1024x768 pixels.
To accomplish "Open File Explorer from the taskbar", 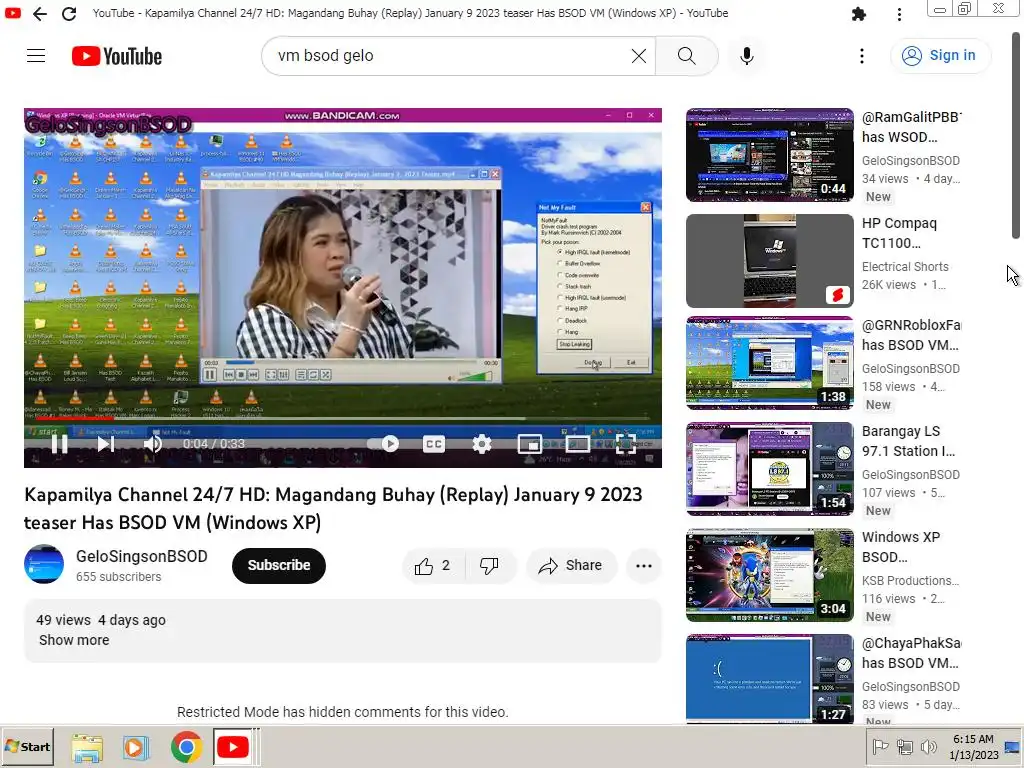I will [87, 747].
